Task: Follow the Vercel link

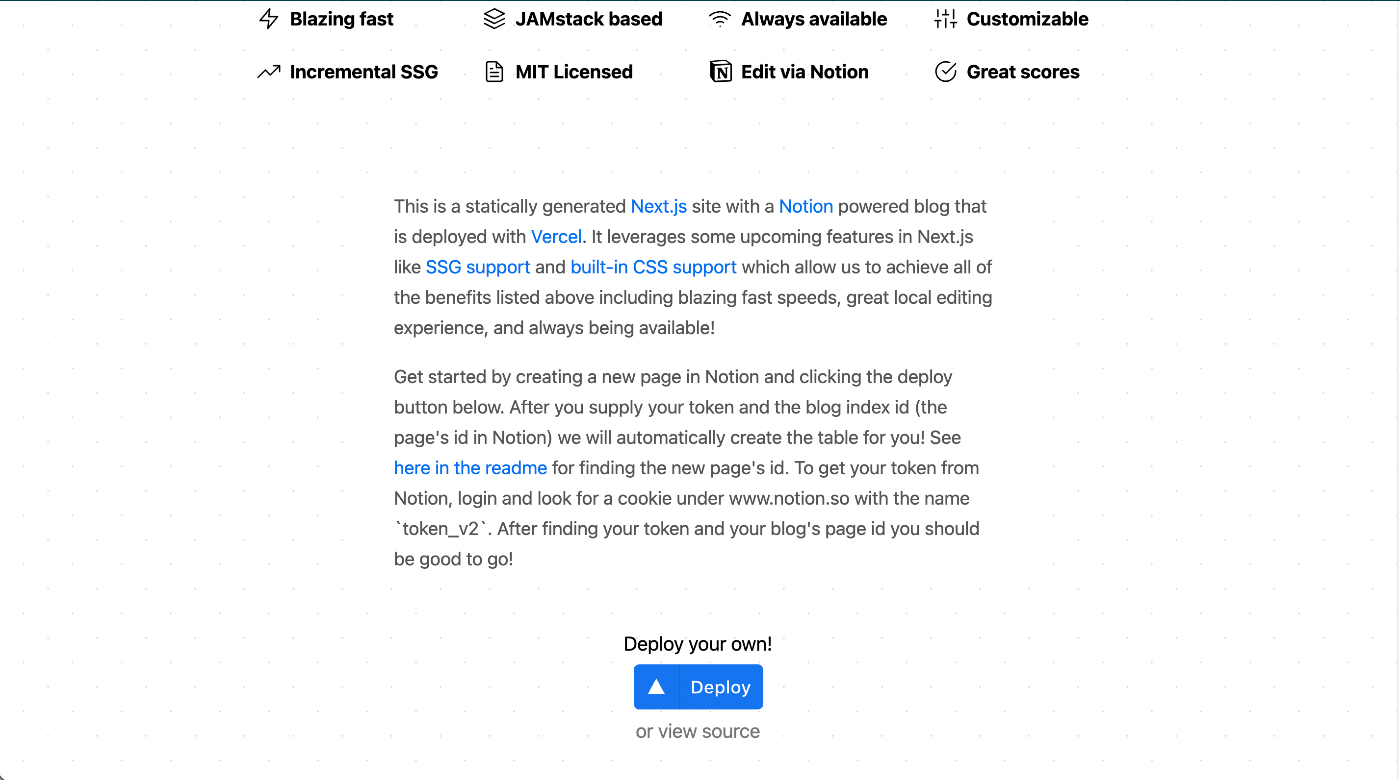Action: 556,237
